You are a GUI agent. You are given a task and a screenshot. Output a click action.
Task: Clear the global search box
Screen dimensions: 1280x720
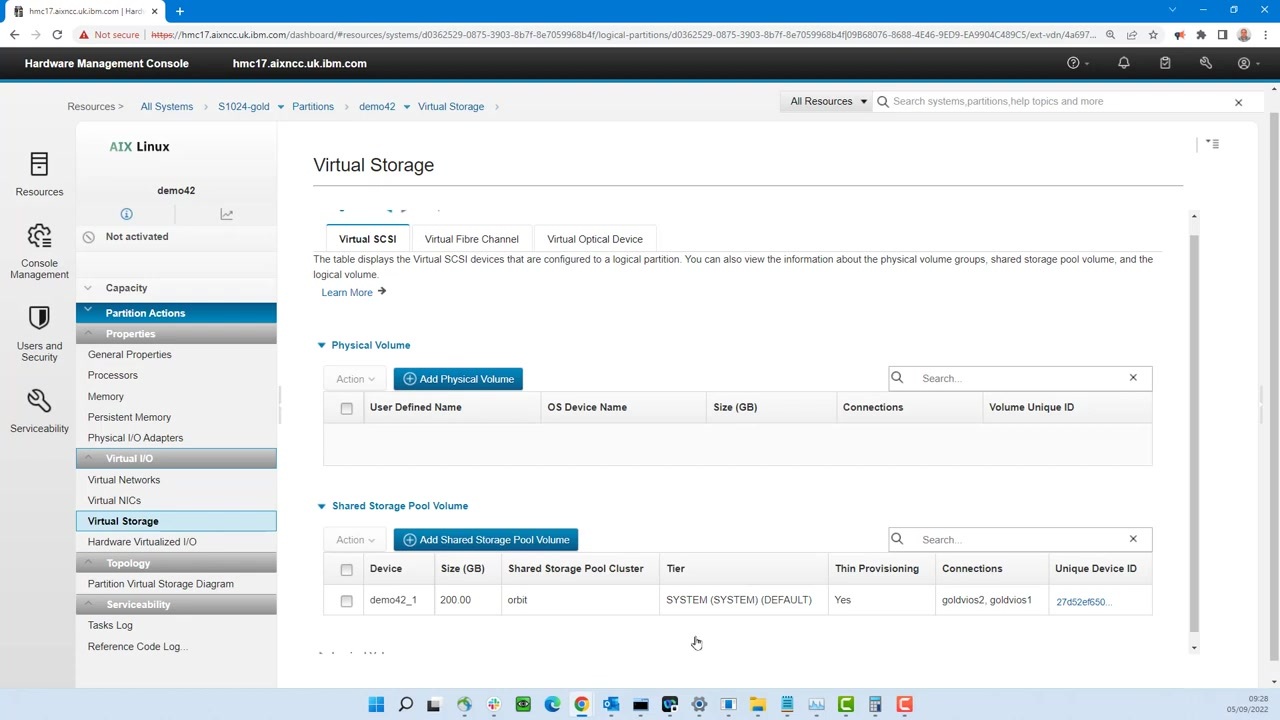1238,102
